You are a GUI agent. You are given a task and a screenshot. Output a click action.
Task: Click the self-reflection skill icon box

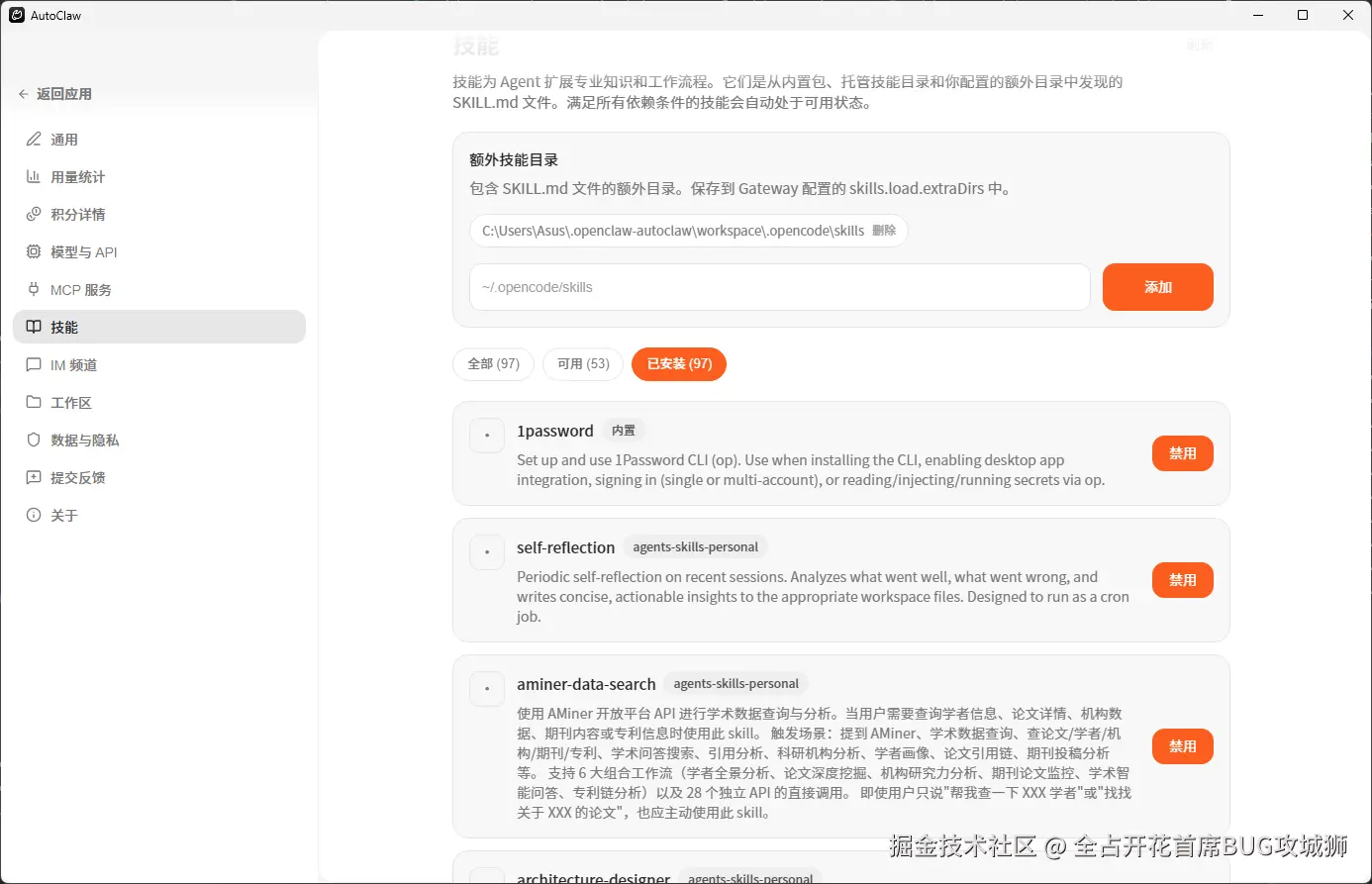[487, 552]
